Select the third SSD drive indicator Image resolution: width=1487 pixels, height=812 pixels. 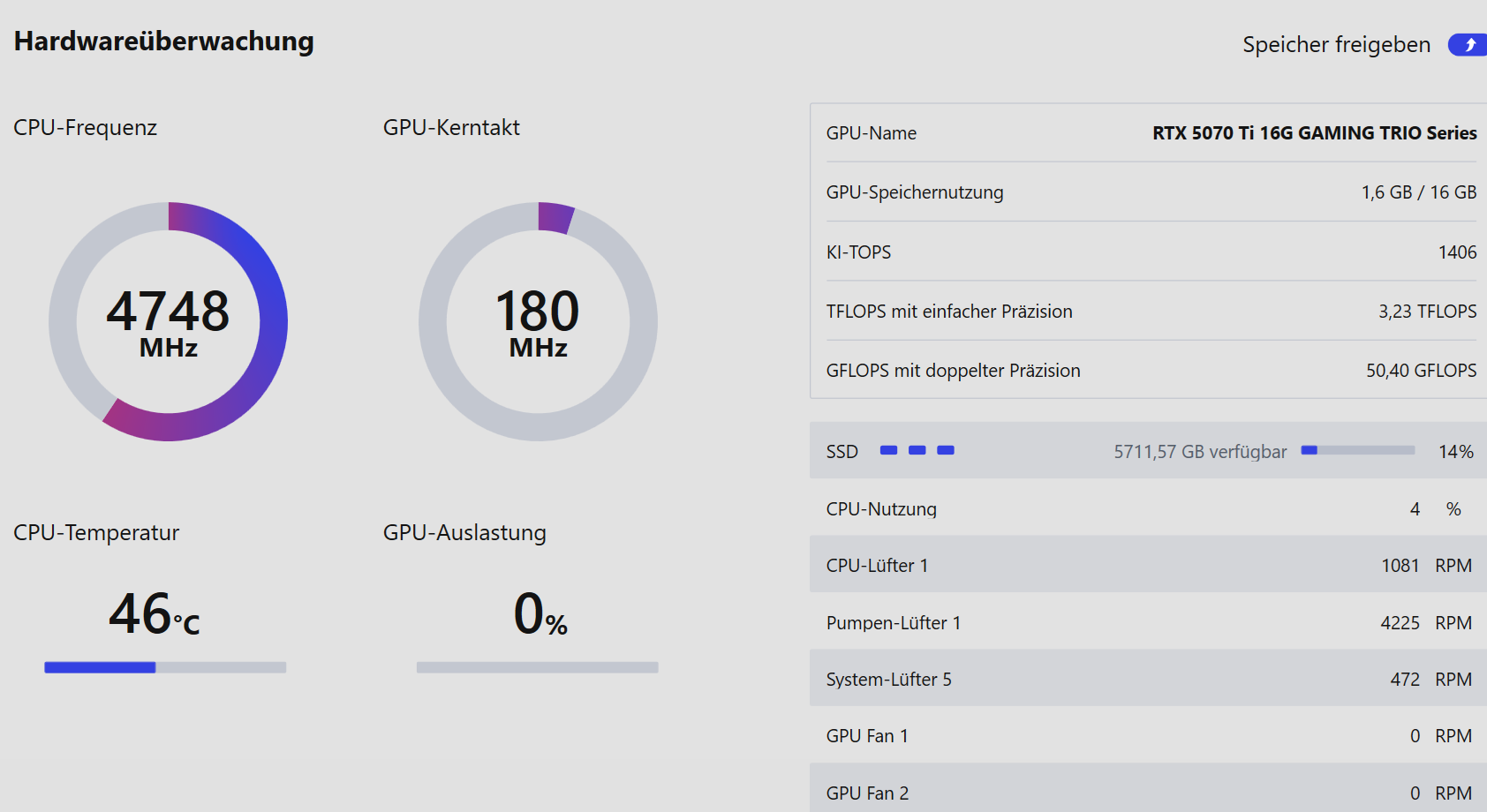coord(946,450)
